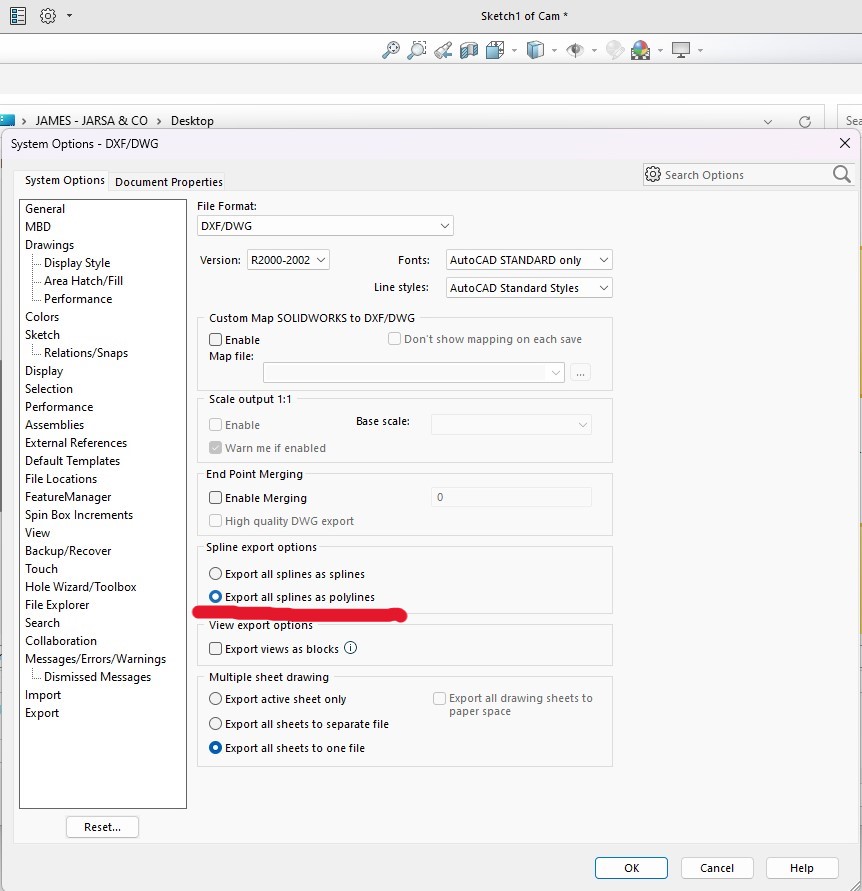This screenshot has height=891, width=862.
Task: Click the Edit Appearance sphere icon
Action: (x=615, y=50)
